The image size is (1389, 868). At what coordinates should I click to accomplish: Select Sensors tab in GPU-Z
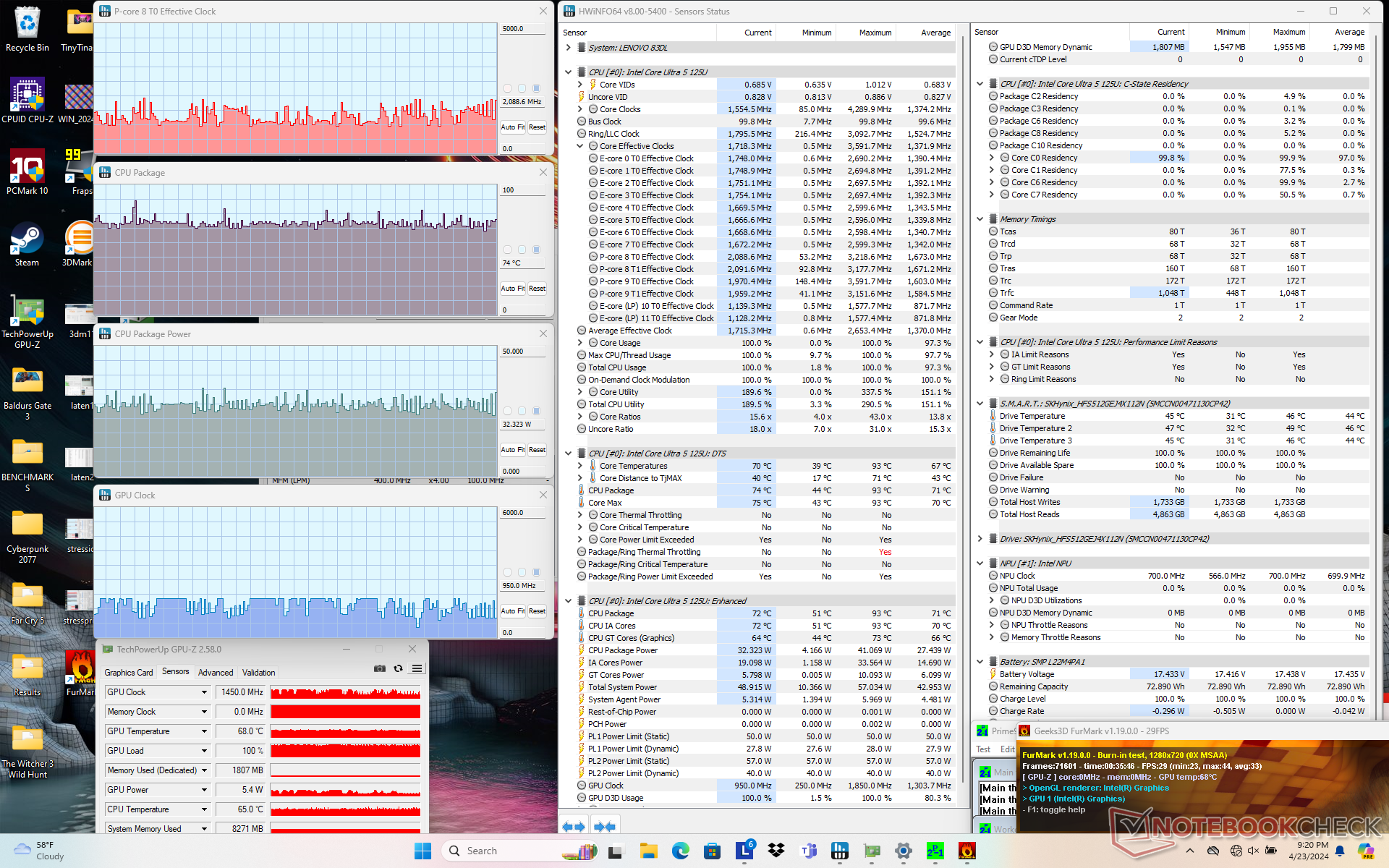pos(176,672)
